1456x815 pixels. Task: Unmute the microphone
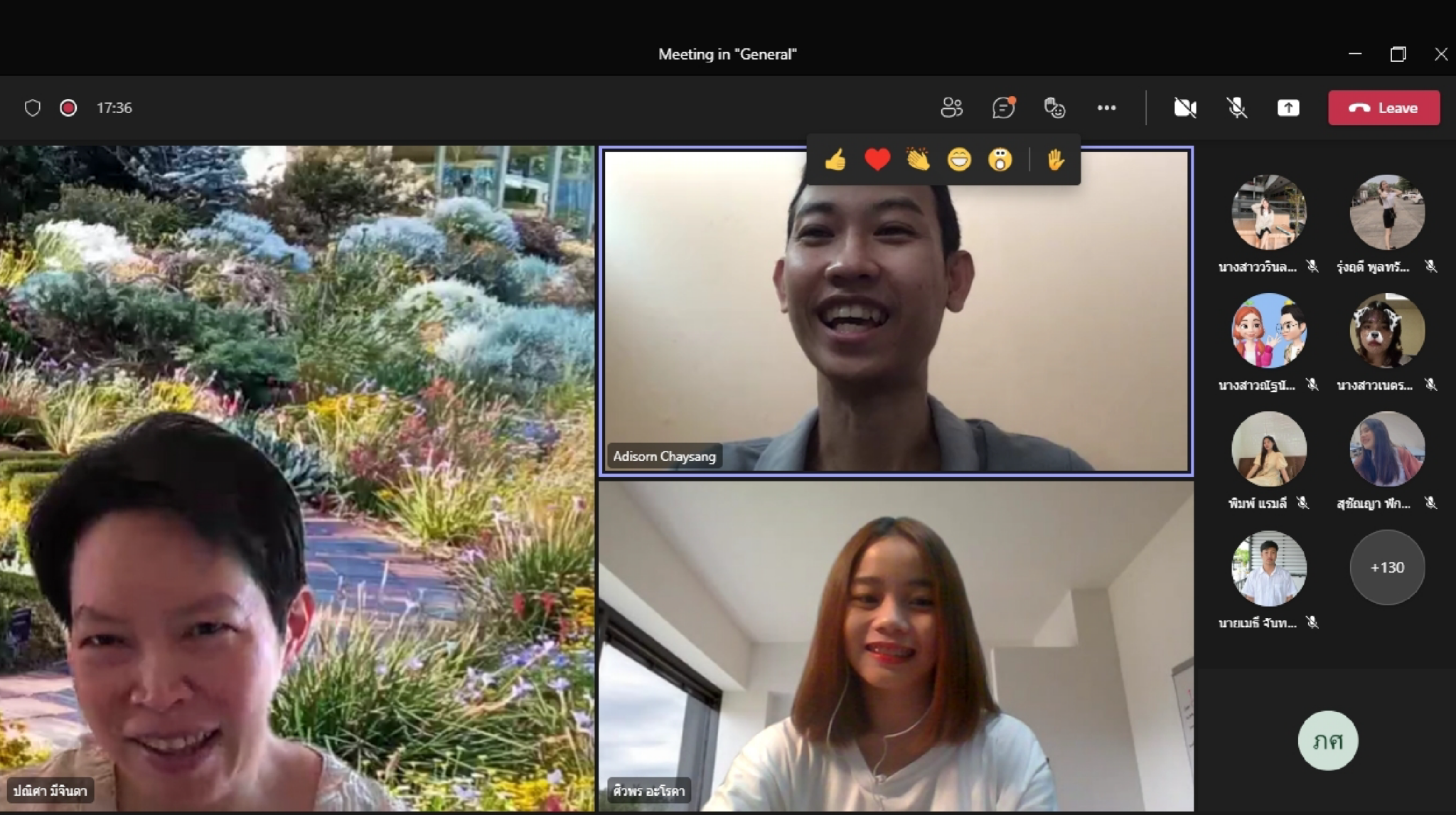pyautogui.click(x=1236, y=108)
